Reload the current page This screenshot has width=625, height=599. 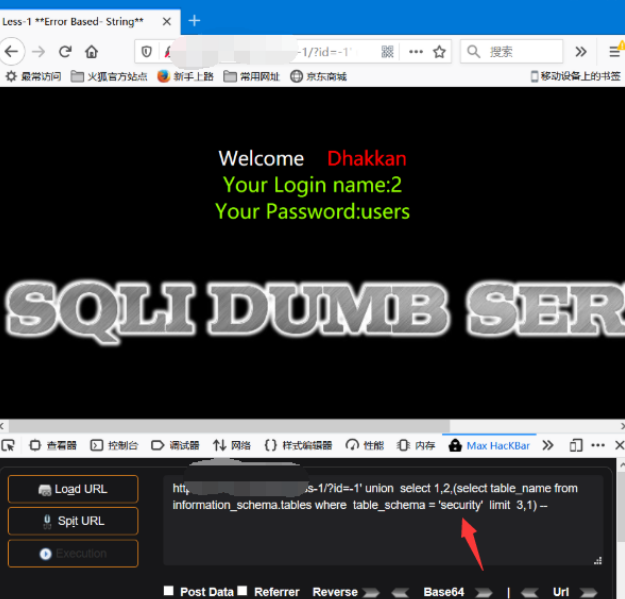coord(65,51)
